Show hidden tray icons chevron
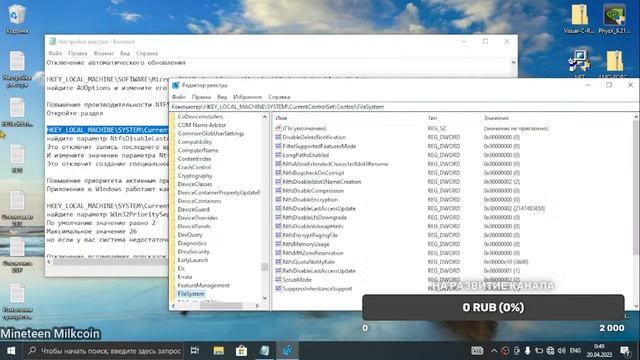 coord(494,351)
